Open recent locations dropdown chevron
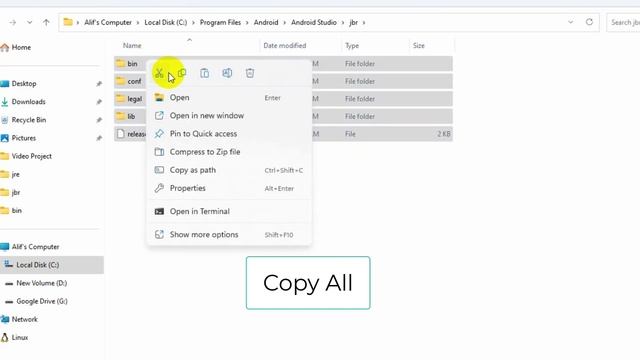This screenshot has width=640, height=360. click(x=29, y=22)
